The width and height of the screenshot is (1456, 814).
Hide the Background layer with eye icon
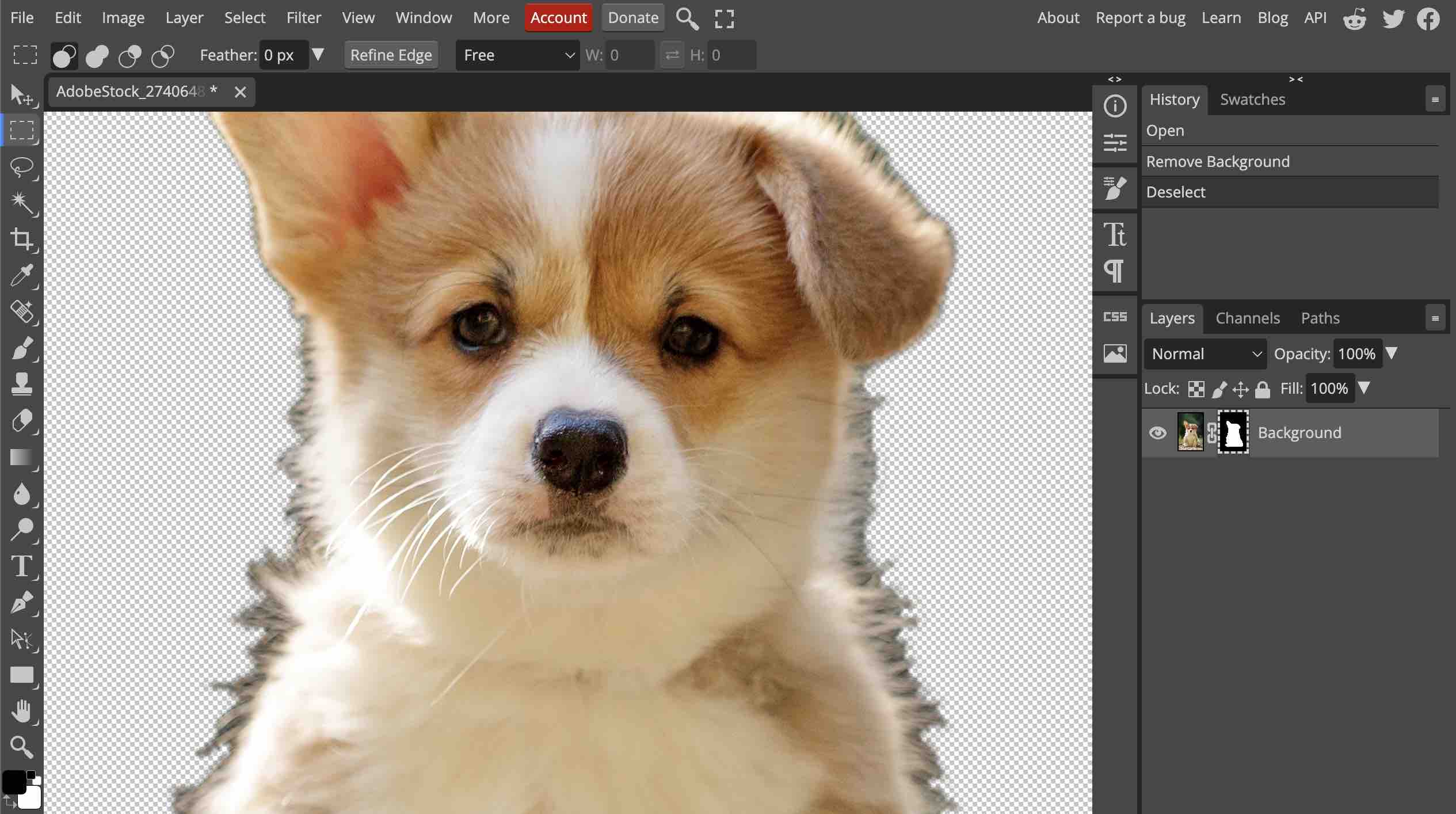click(1157, 433)
